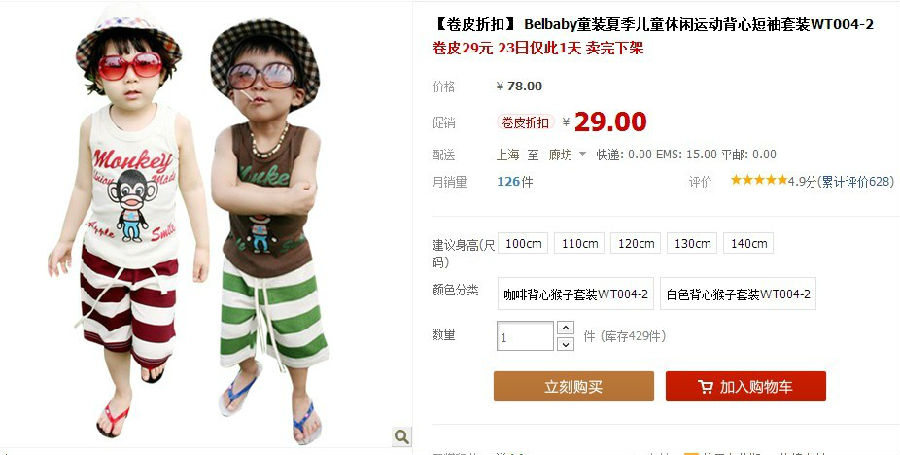The width and height of the screenshot is (900, 455).
Task: Click the 126件 monthly sales link
Action: point(515,182)
